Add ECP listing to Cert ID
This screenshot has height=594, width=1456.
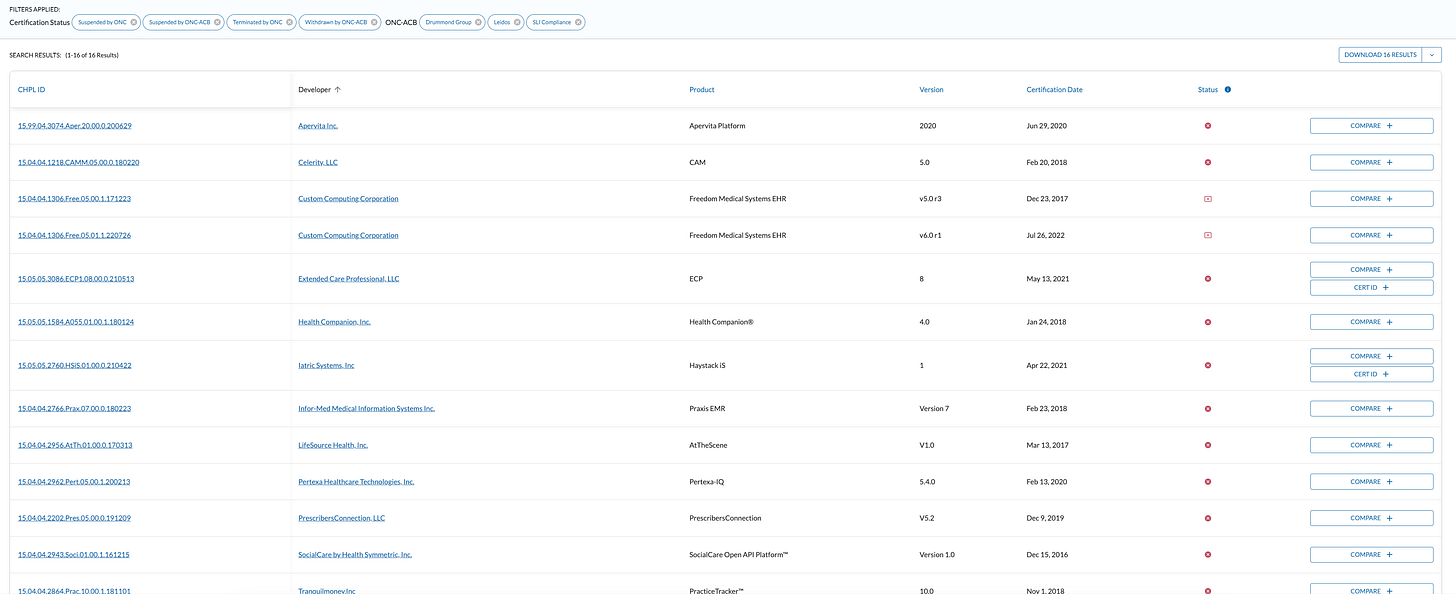pos(1371,288)
